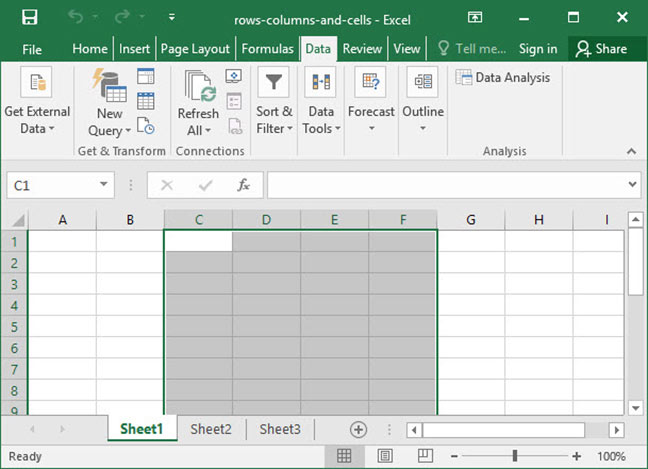Click inside the formula bar
648x469 pixels.
coord(446,185)
